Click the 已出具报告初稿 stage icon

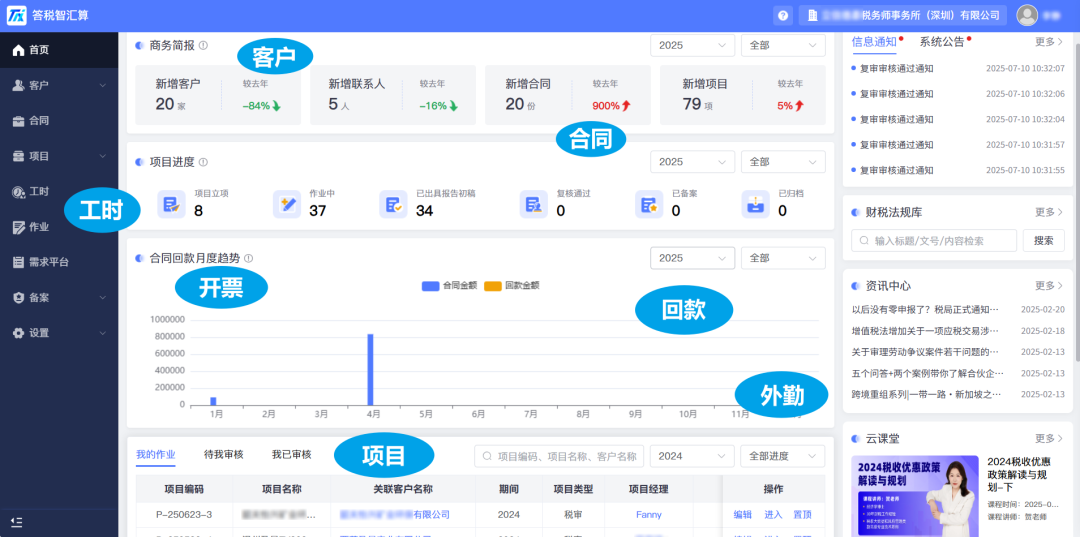point(393,204)
